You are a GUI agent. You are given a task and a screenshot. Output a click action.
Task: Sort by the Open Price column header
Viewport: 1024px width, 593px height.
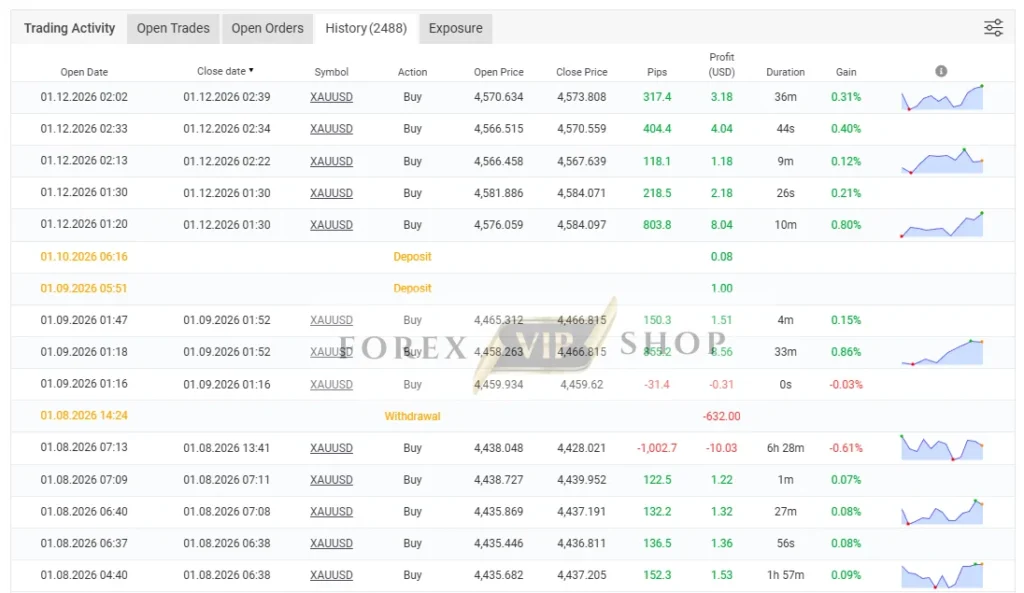pos(499,72)
